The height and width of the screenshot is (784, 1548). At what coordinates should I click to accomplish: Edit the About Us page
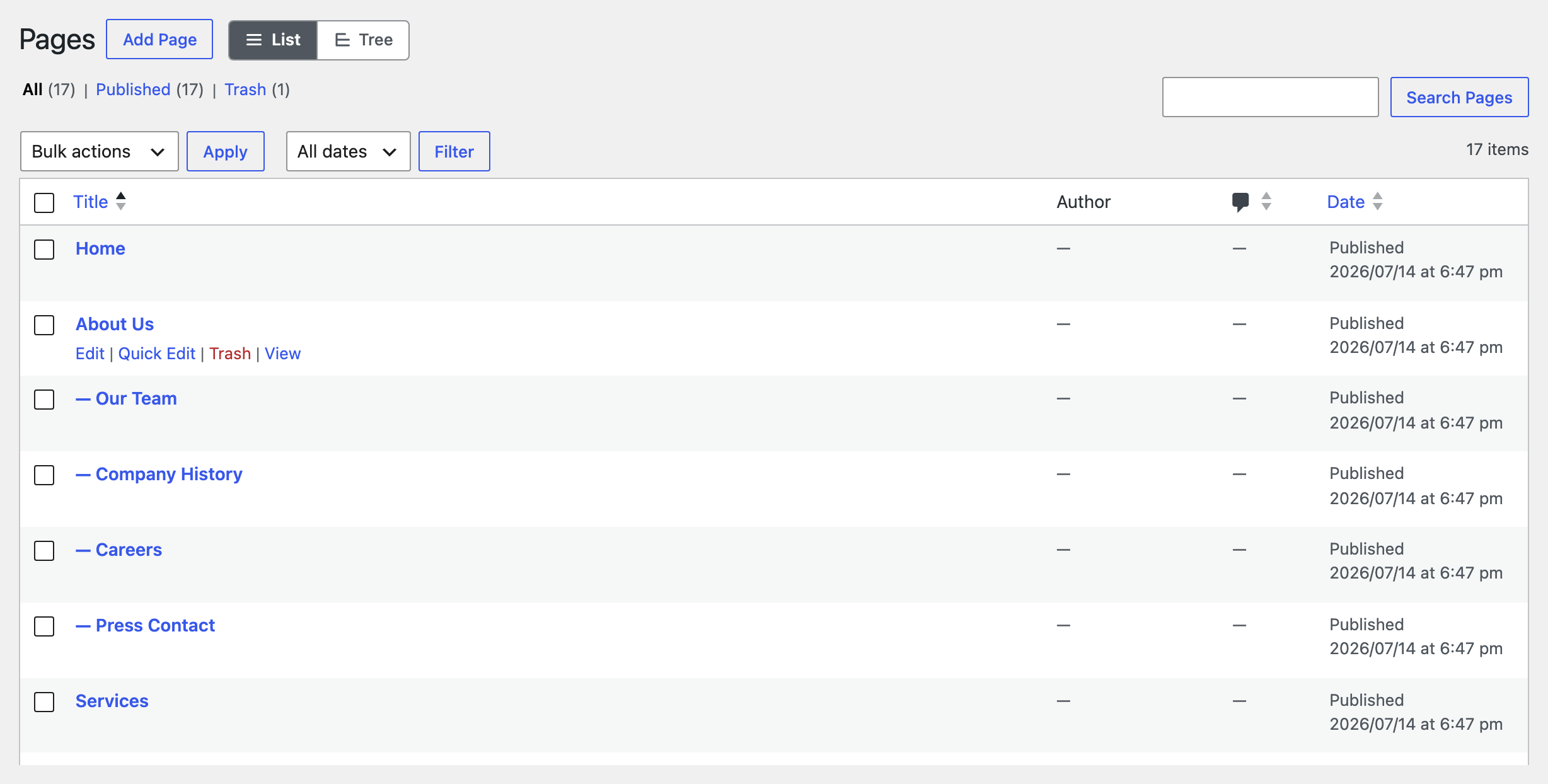click(x=90, y=354)
